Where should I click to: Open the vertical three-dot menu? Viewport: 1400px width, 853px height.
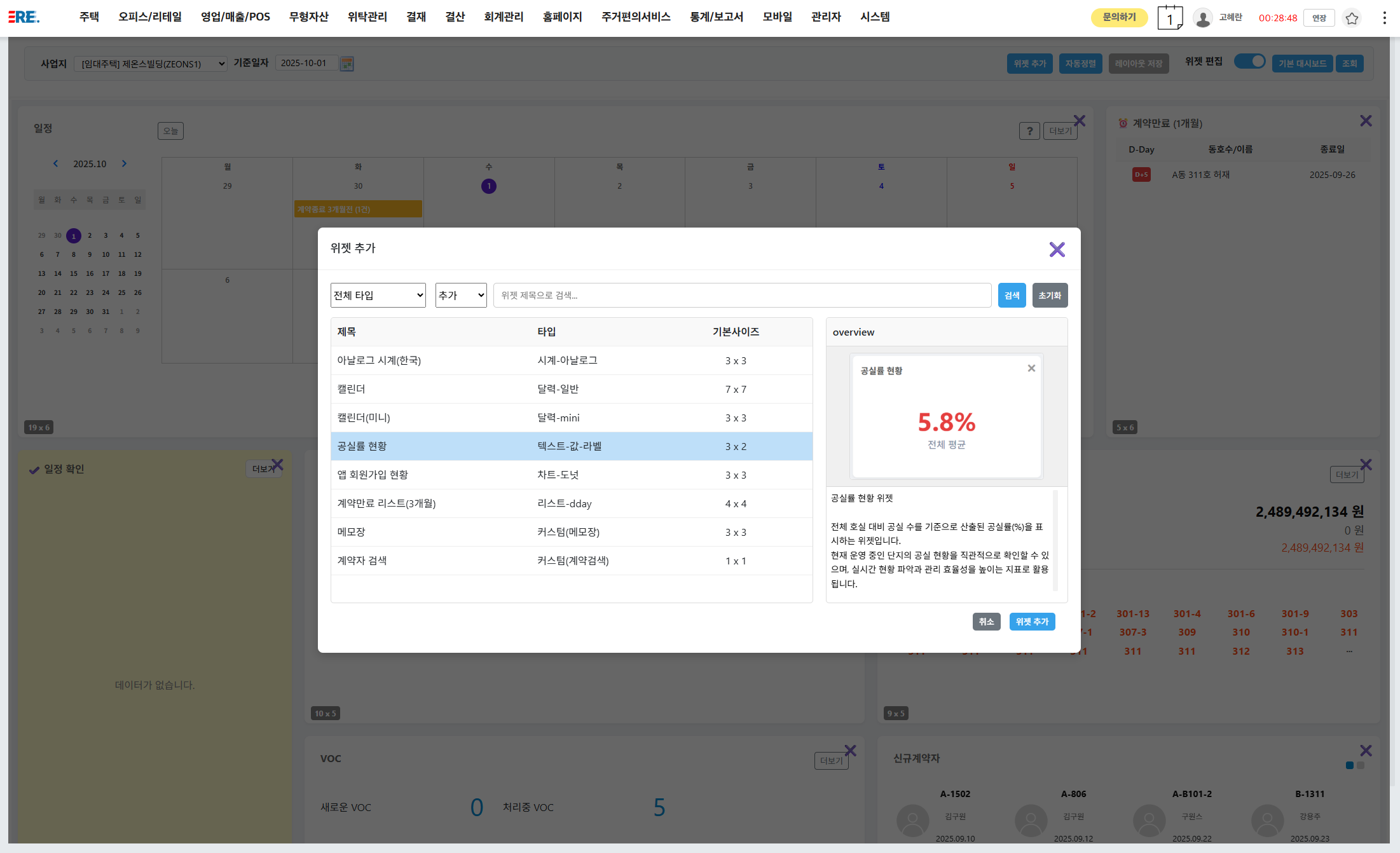1384,18
